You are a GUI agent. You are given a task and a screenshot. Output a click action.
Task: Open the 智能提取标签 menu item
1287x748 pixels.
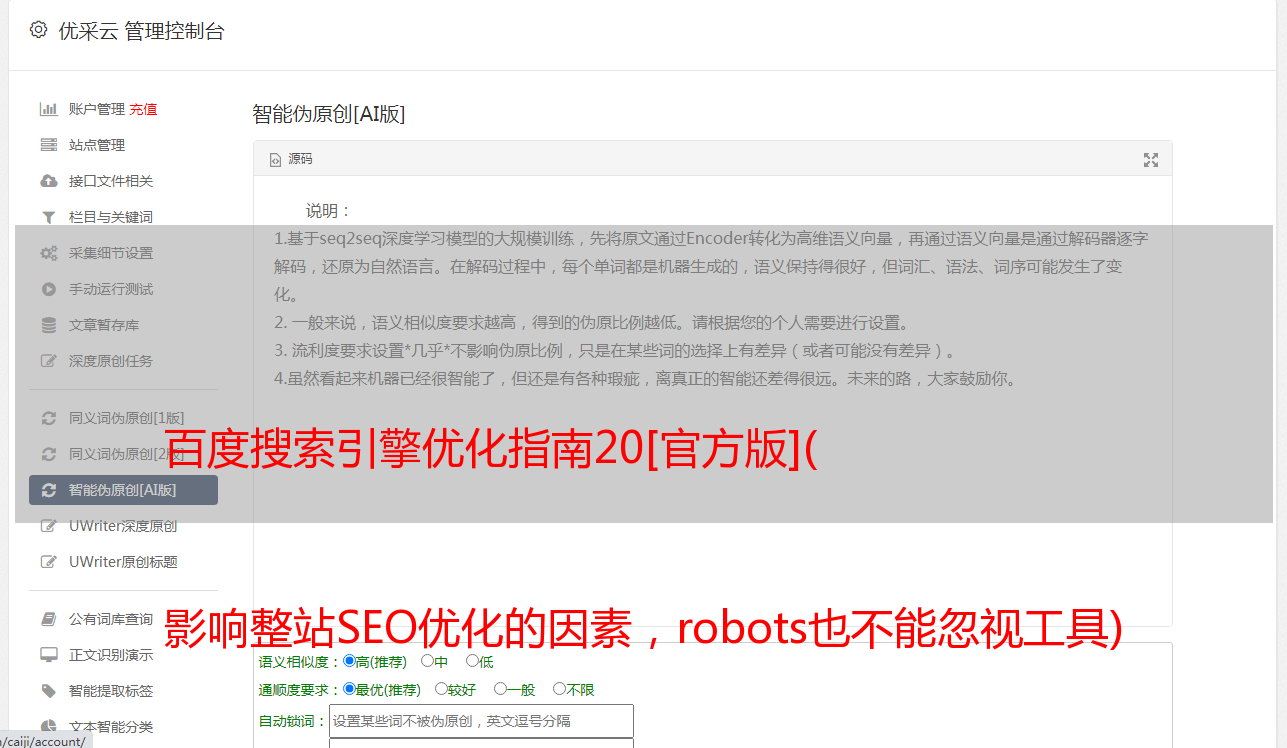point(111,691)
